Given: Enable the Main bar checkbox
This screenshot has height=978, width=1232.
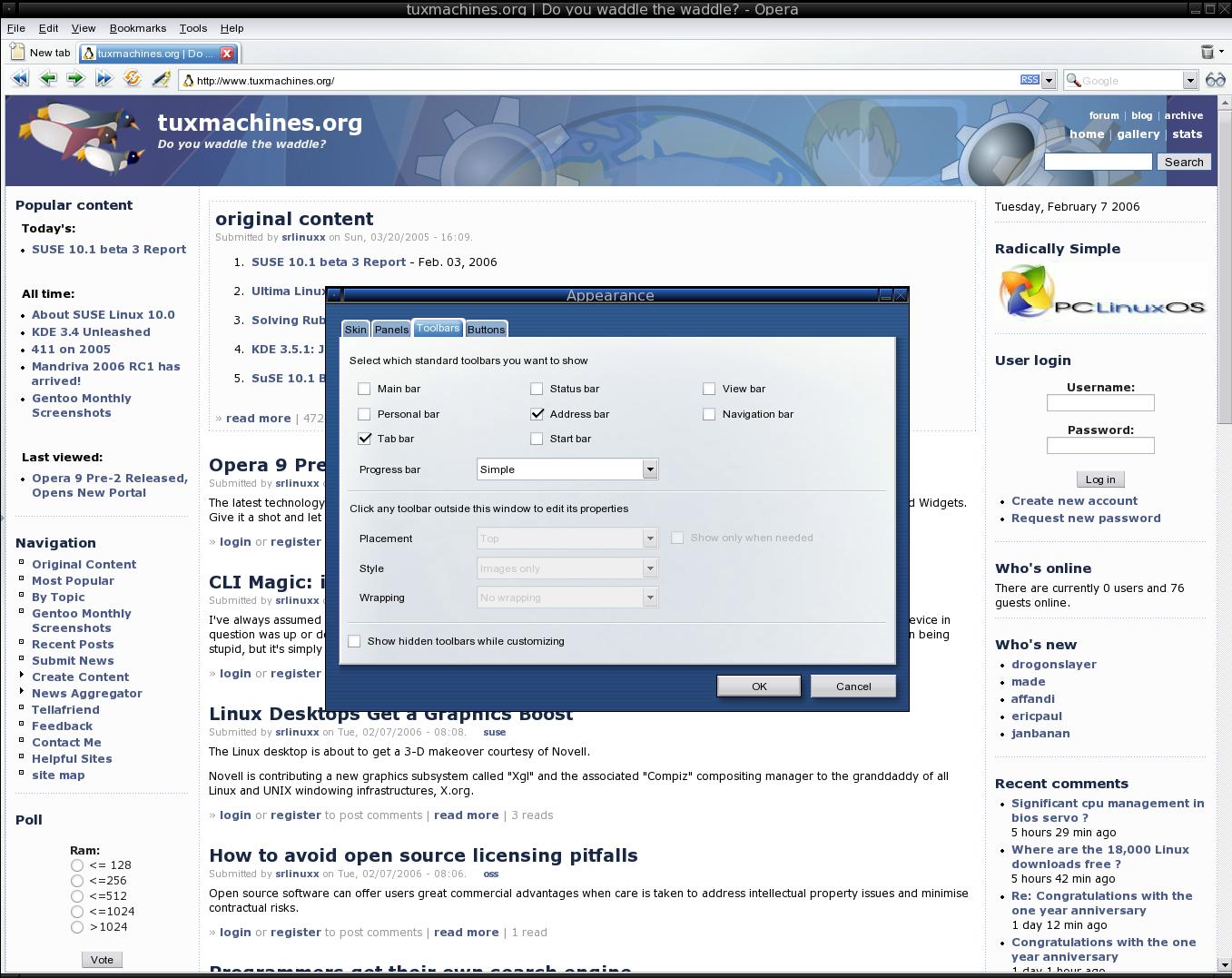Looking at the screenshot, I should click(x=364, y=389).
